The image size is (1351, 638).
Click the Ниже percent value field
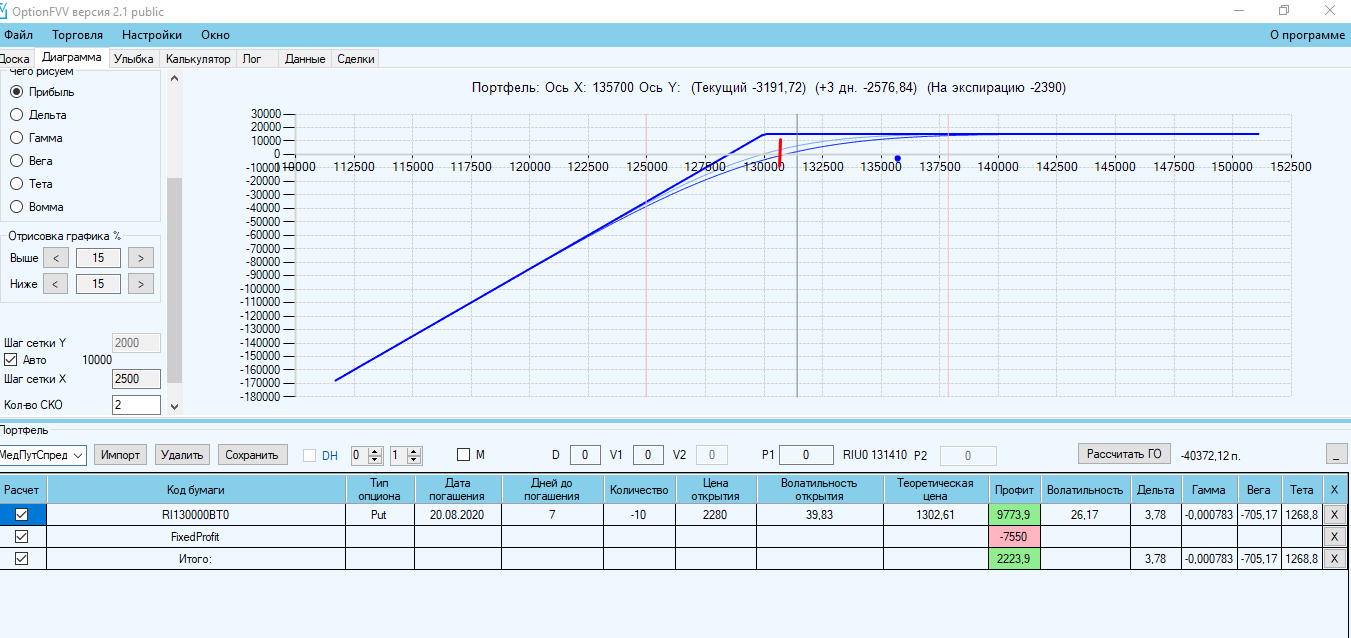98,284
